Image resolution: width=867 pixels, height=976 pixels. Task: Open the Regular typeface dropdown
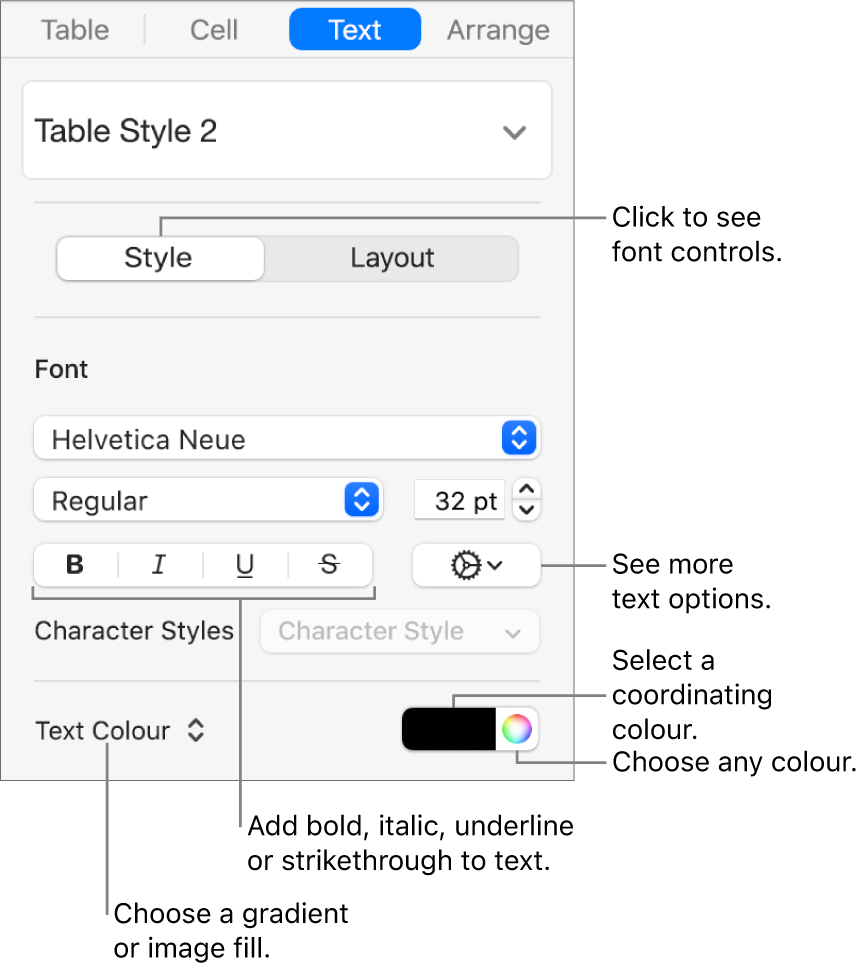[x=208, y=501]
